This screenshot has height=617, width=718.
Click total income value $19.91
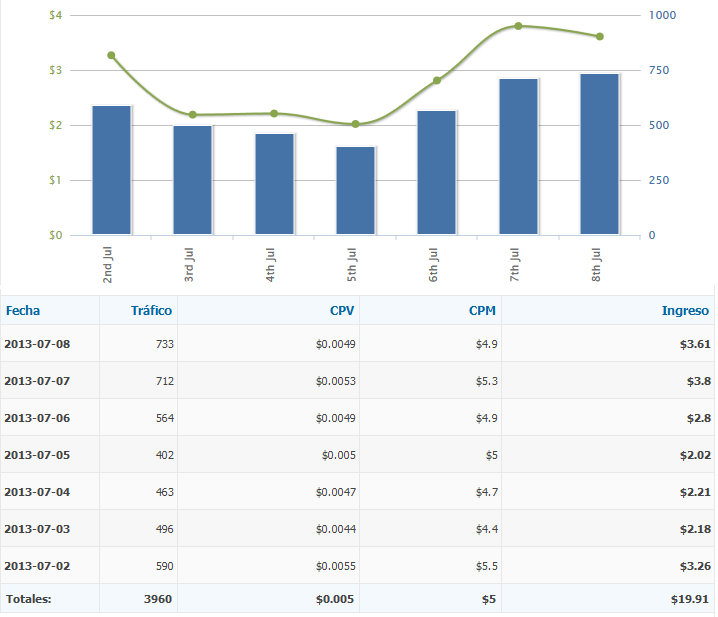690,599
